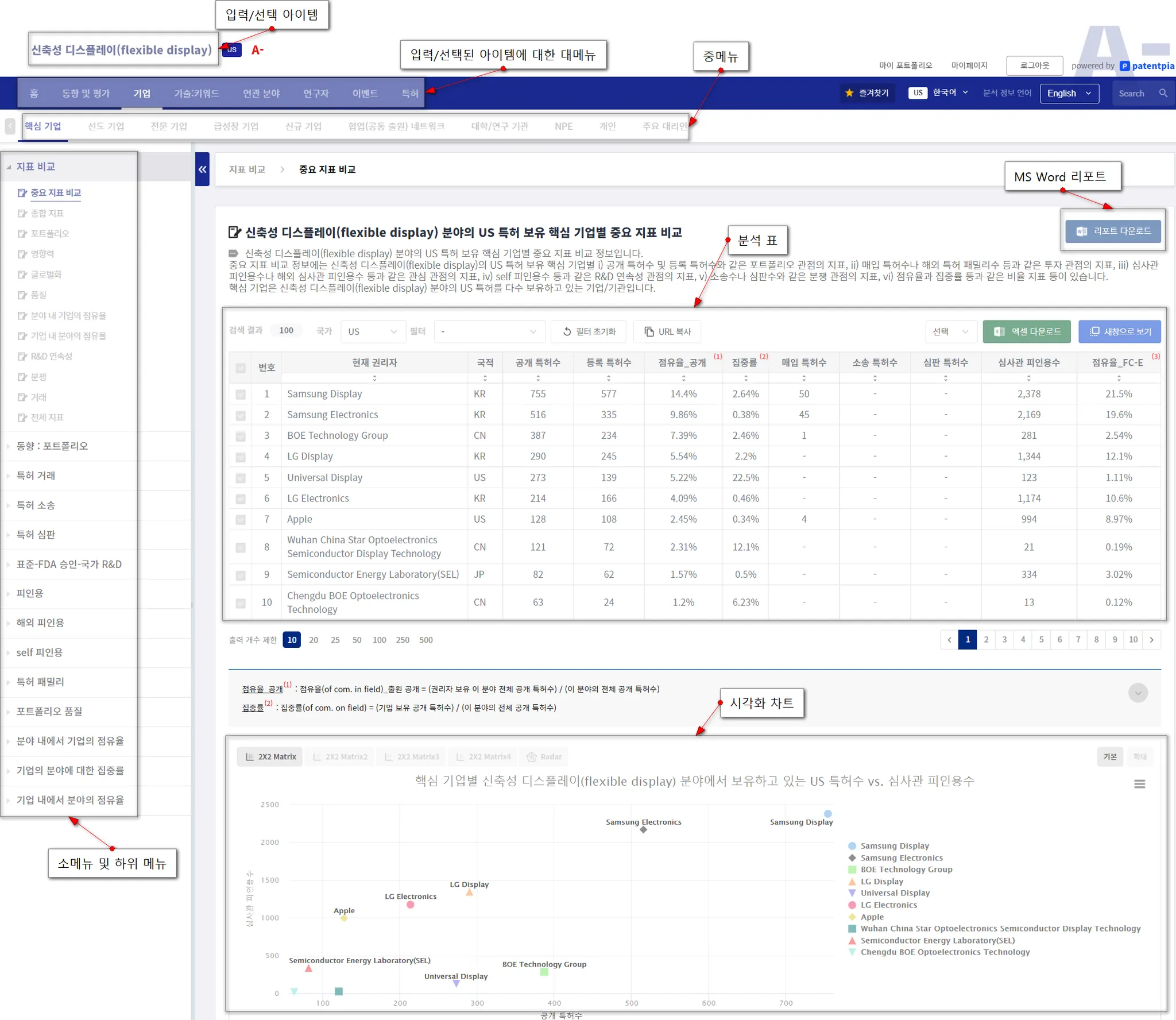This screenshot has width=1176, height=1020.
Task: Open the English language dropdown
Action: [x=1069, y=93]
